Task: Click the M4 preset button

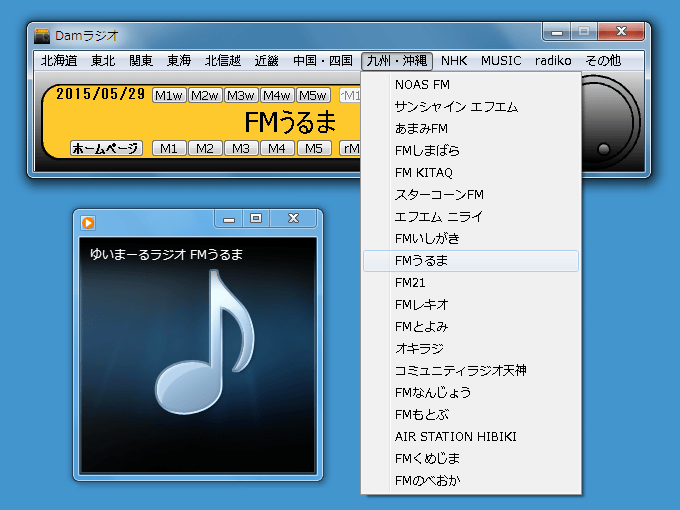Action: (277, 148)
